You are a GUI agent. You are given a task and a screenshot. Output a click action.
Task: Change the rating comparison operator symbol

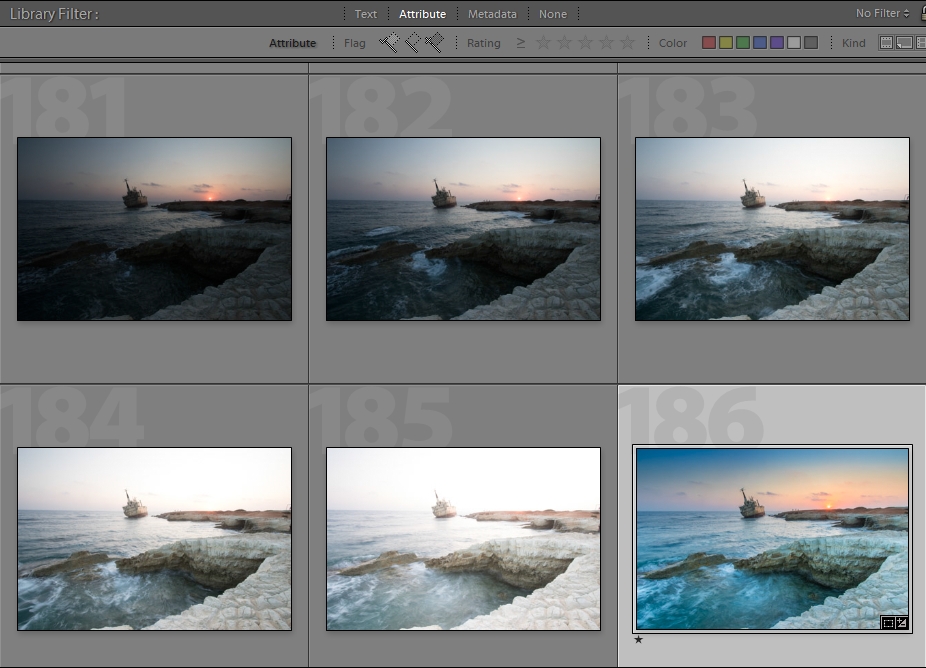[x=520, y=43]
